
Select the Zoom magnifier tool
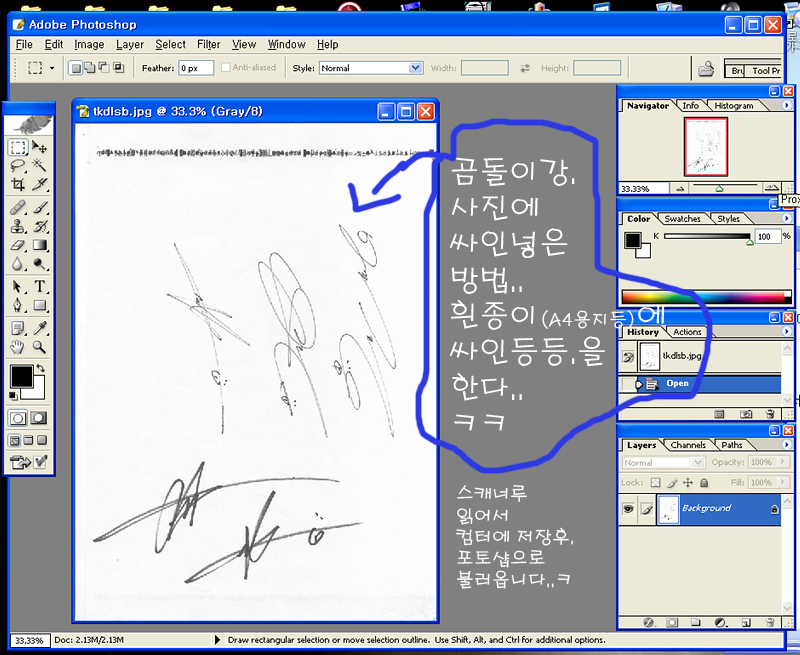pyautogui.click(x=40, y=347)
